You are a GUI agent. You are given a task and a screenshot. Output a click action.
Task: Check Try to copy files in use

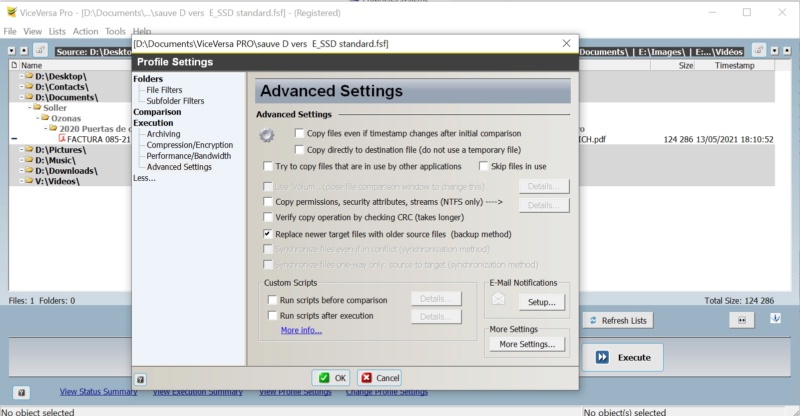268,166
